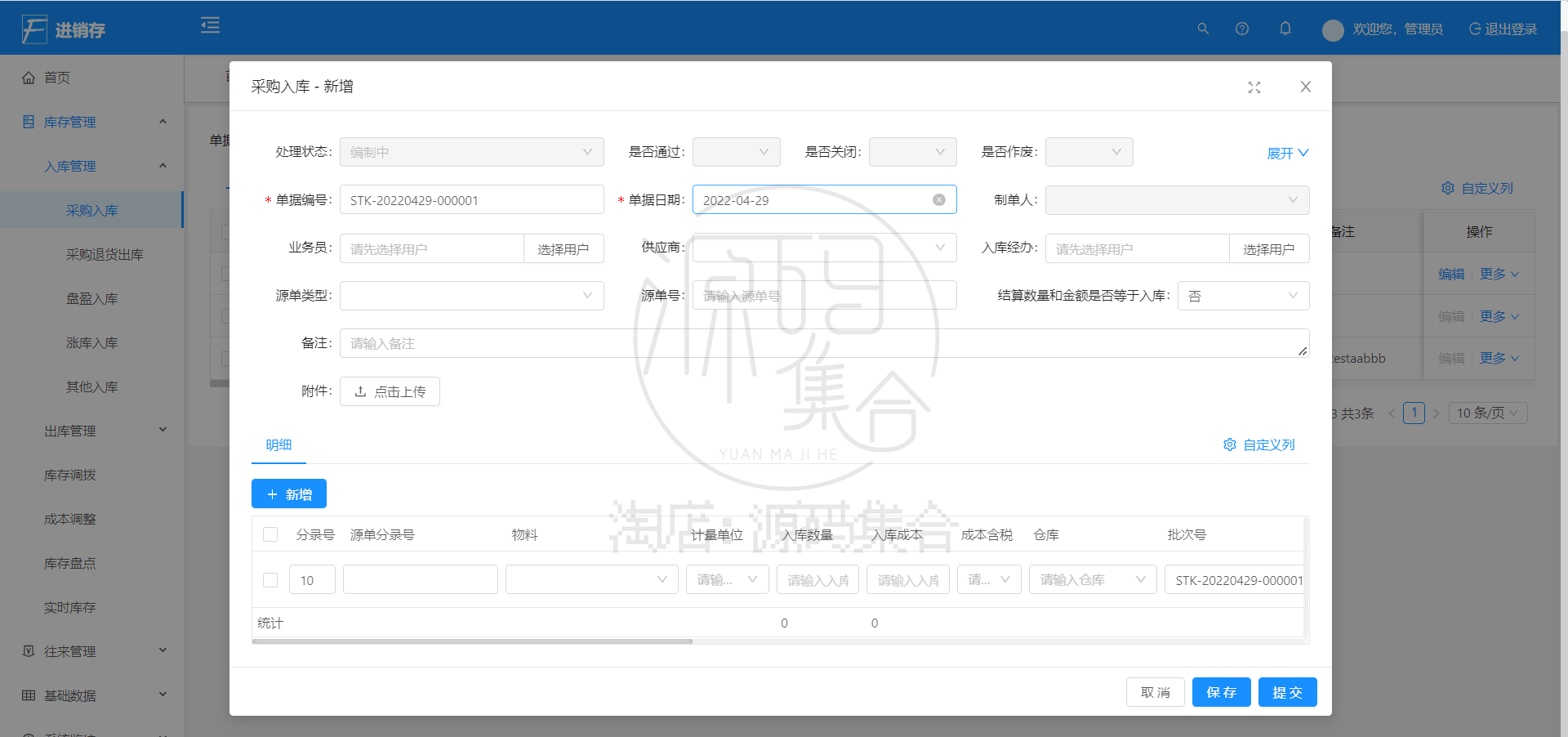The image size is (1568, 737).
Task: Select 涨库入库 menu item
Action: pyautogui.click(x=91, y=342)
